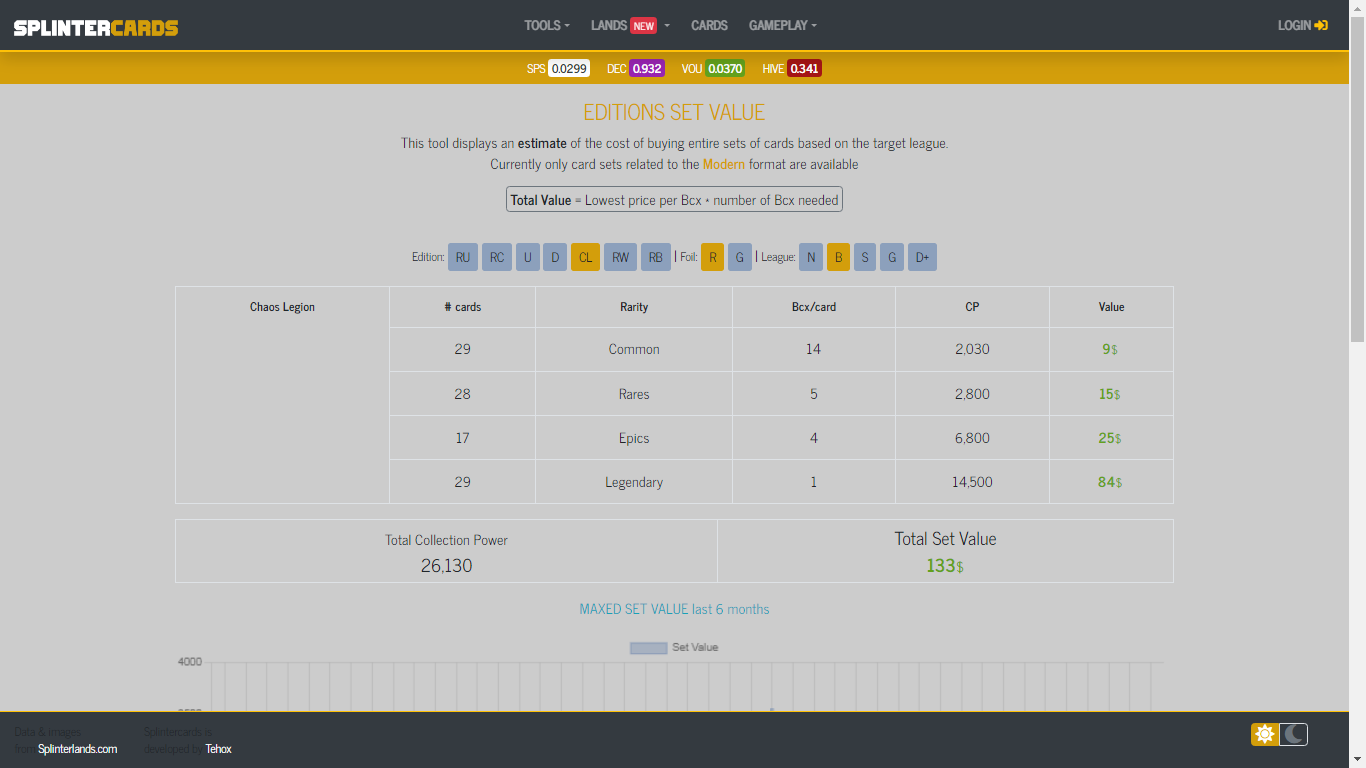
Task: Select the D+ league option
Action: [922, 257]
